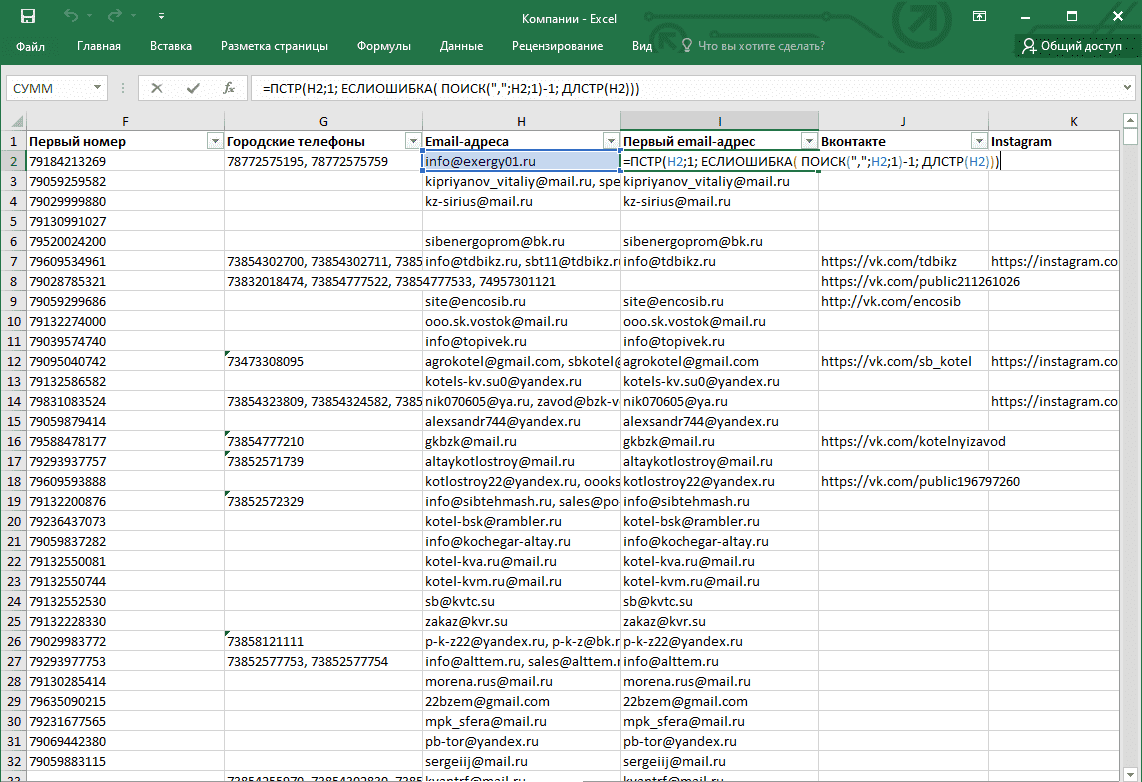Select column F header
The width and height of the screenshot is (1142, 782).
[x=125, y=122]
